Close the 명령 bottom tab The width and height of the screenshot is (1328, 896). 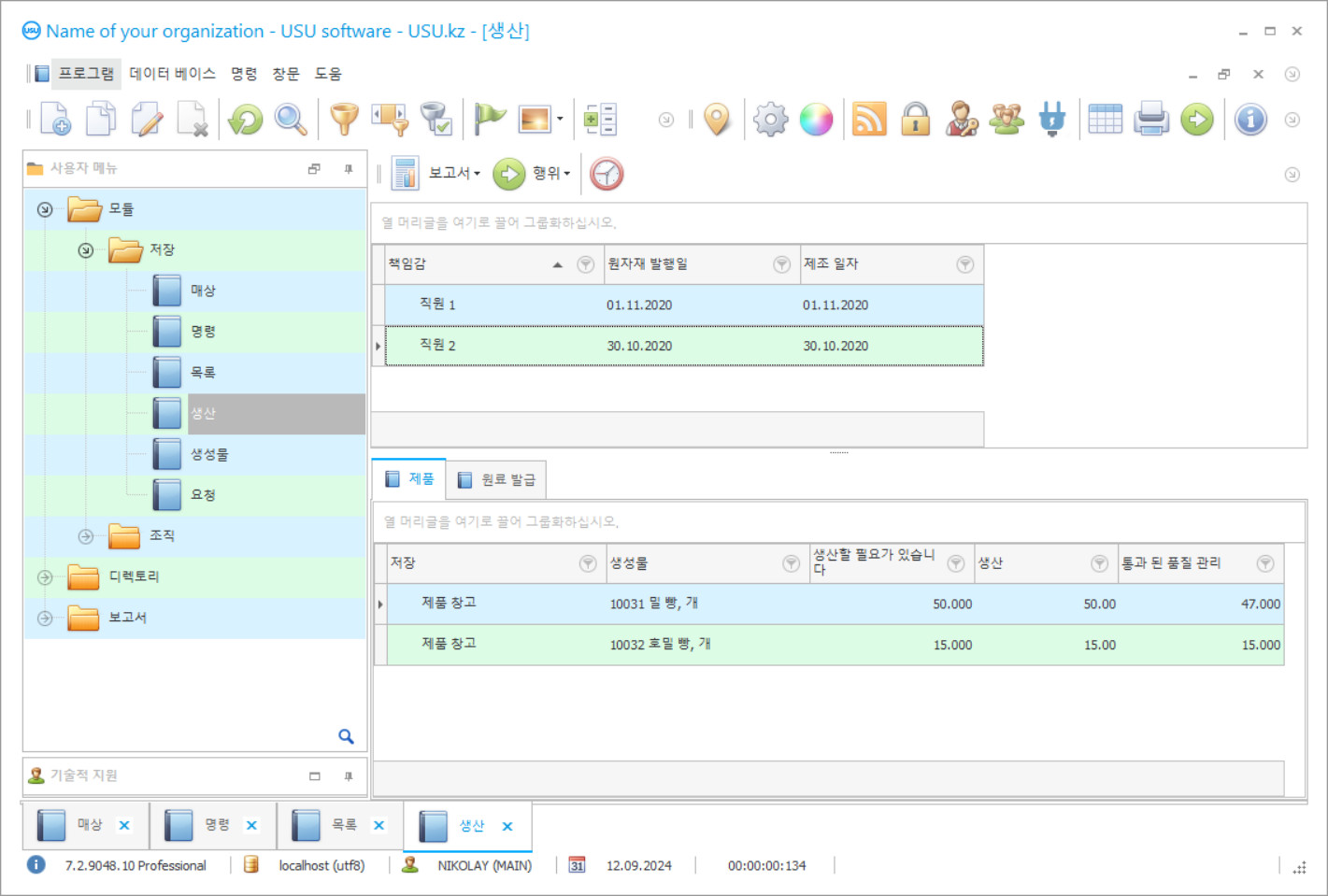(251, 825)
